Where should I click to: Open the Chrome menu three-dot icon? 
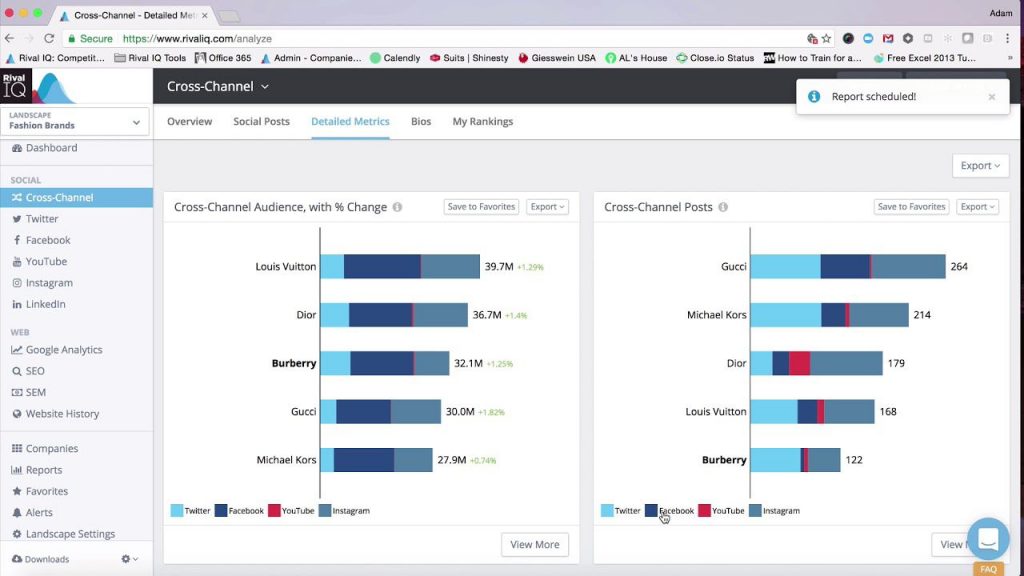pyautogui.click(x=1008, y=39)
